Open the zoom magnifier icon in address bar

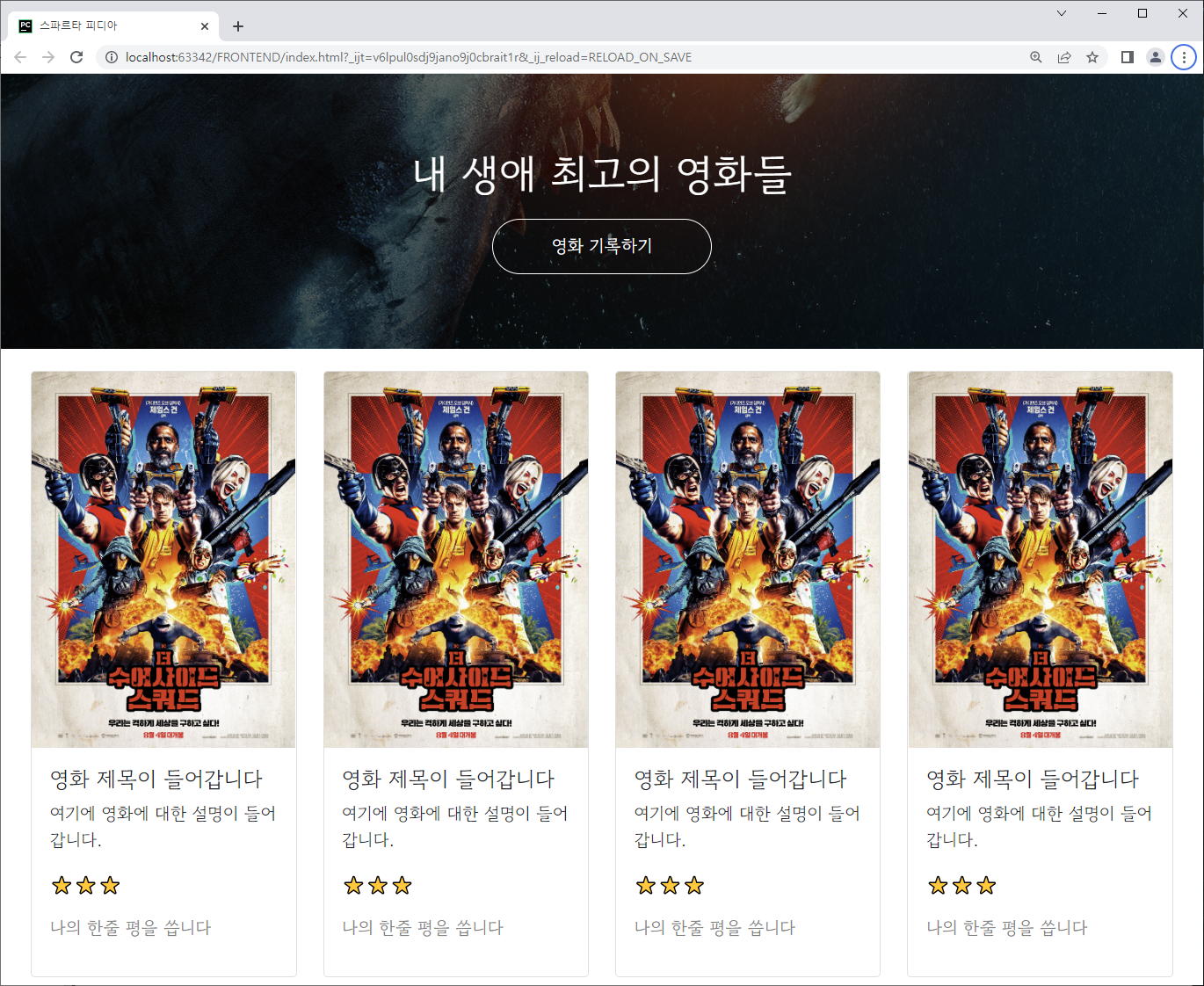[1036, 57]
